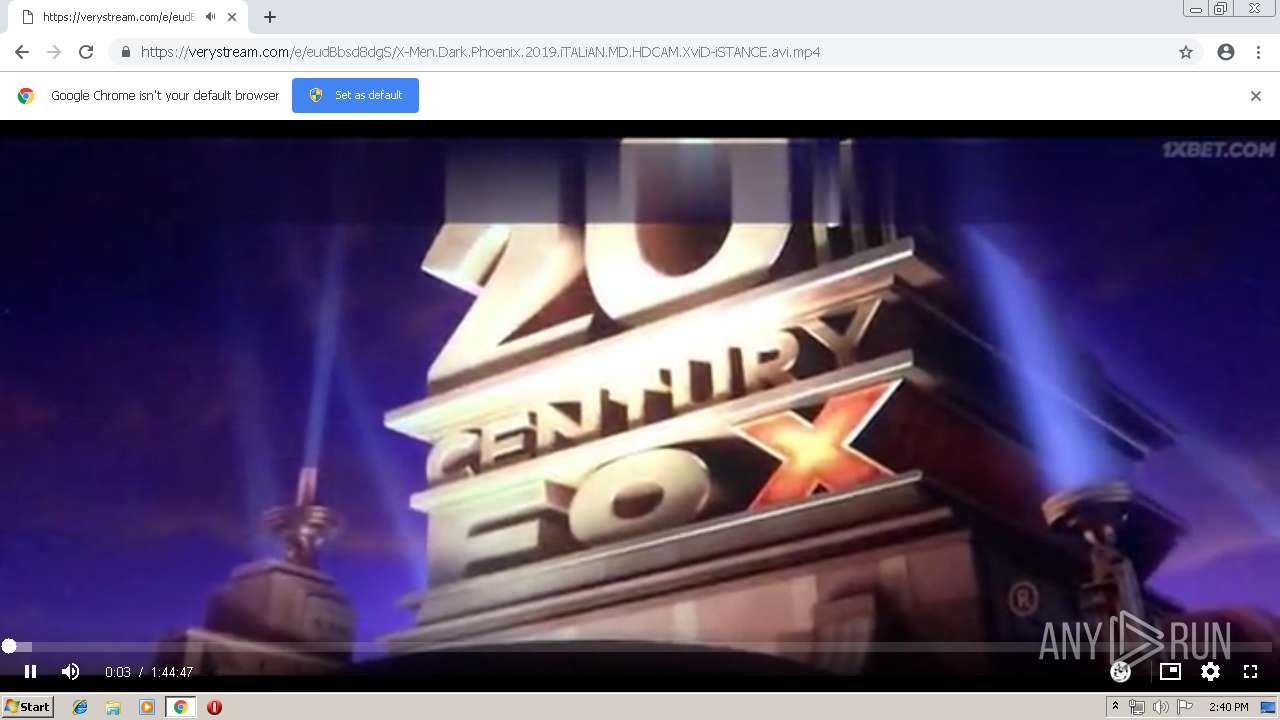Click the round globe icon in player controls
Viewport: 1280px width, 720px height.
point(1121,672)
